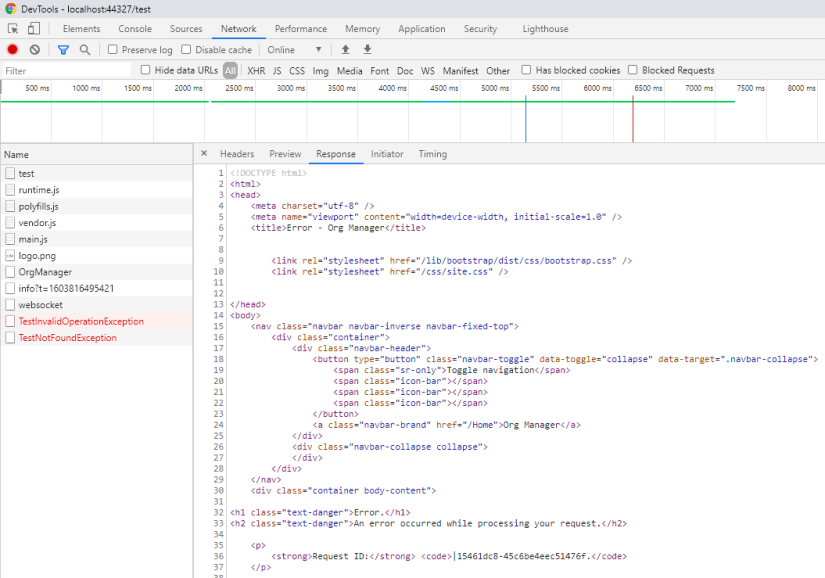Select the main.js request
825x578 pixels.
tap(97, 239)
